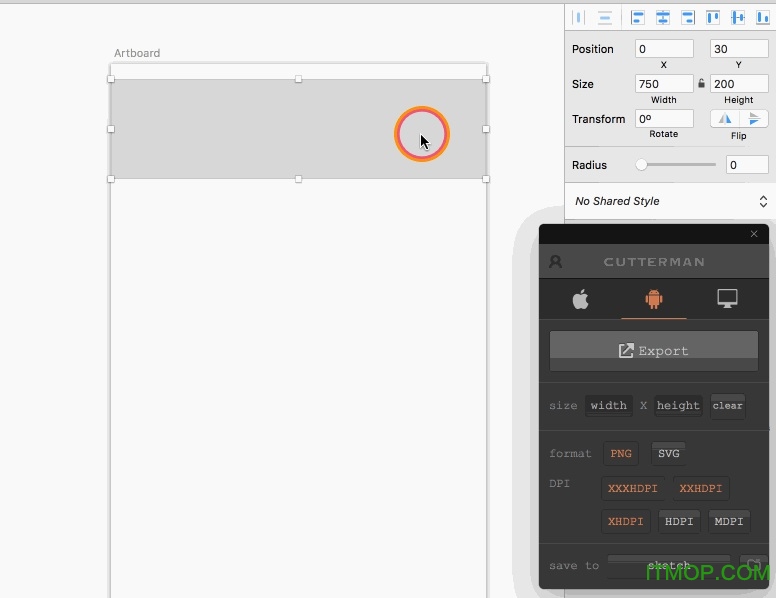Open the Cutterman user account icon
This screenshot has height=598, width=776.
tap(555, 262)
